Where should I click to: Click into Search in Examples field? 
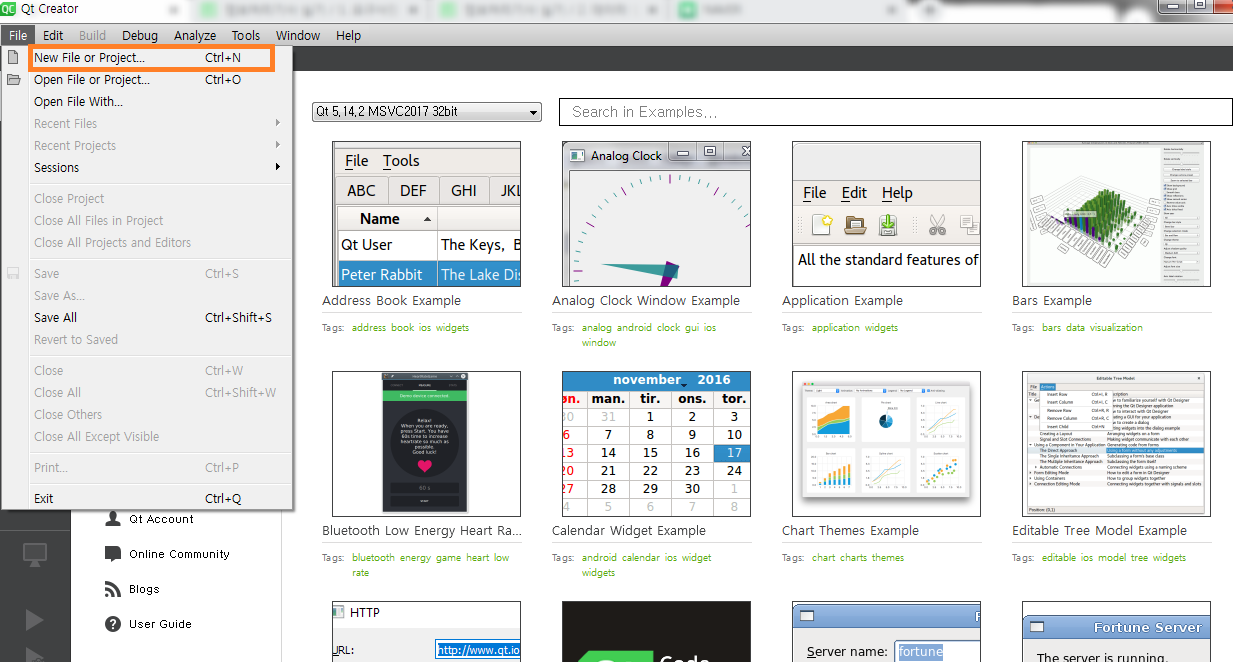[x=895, y=112]
